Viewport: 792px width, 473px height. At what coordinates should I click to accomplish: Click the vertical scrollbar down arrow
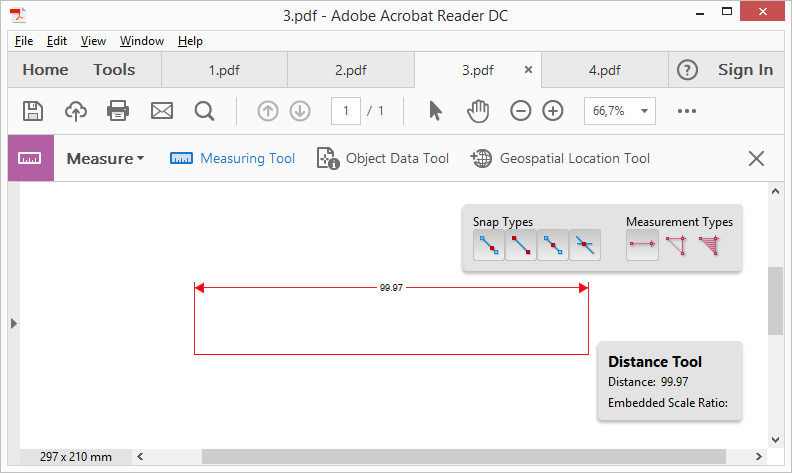click(775, 440)
